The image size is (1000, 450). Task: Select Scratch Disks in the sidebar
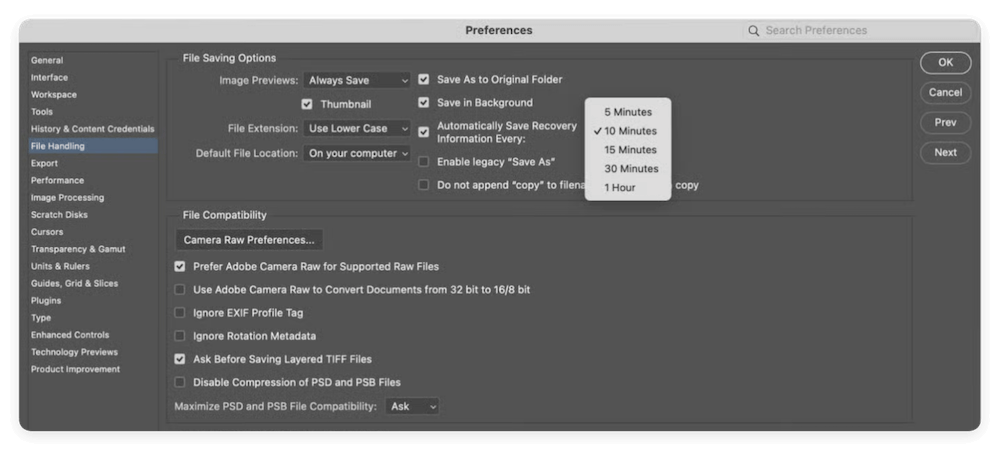tap(59, 215)
